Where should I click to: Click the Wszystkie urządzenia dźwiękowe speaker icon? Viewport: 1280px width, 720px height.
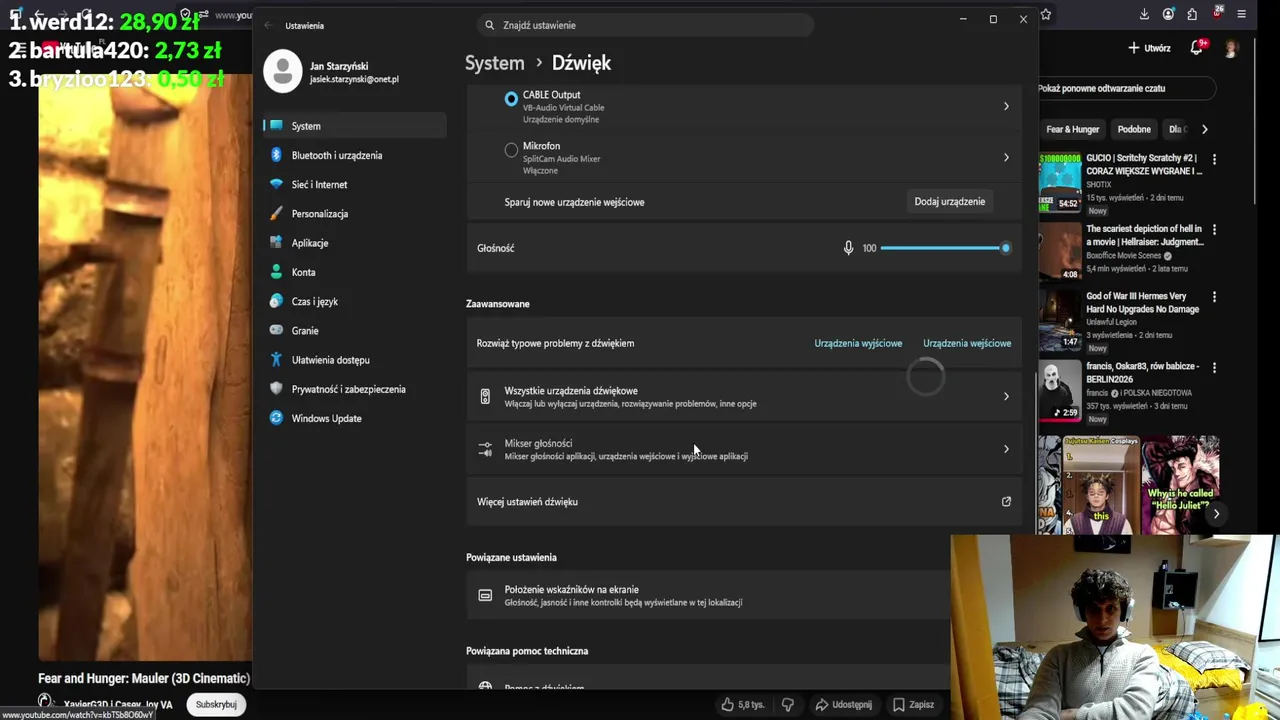tap(485, 397)
